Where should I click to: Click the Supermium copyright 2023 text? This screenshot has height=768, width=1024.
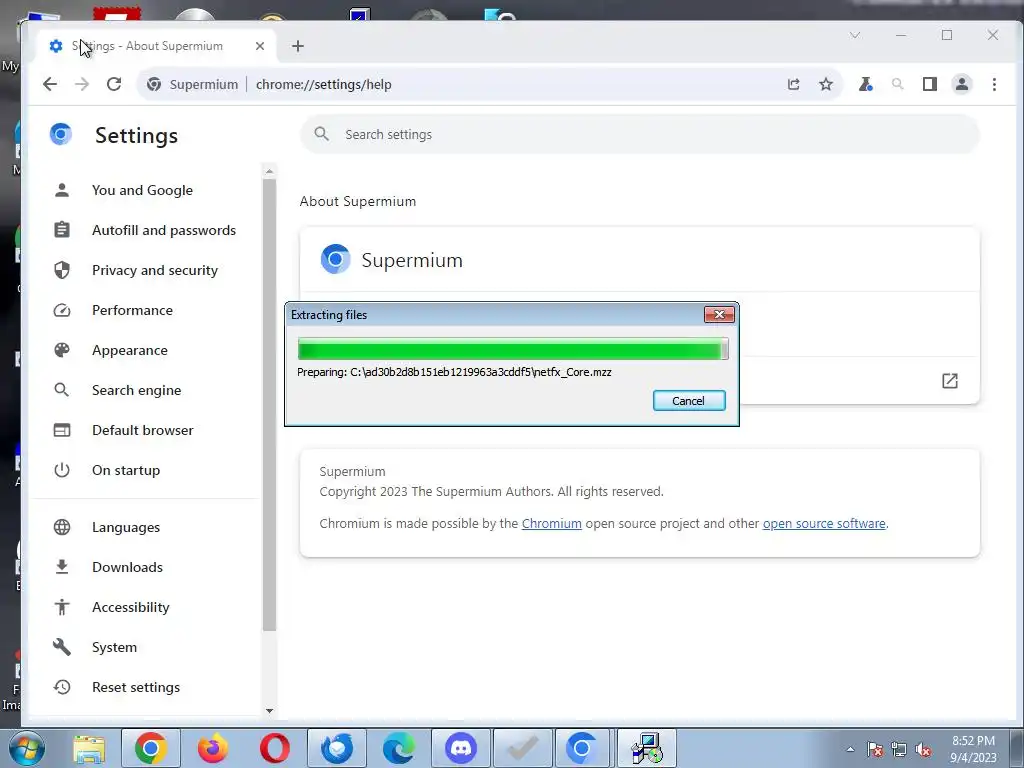click(x=491, y=492)
